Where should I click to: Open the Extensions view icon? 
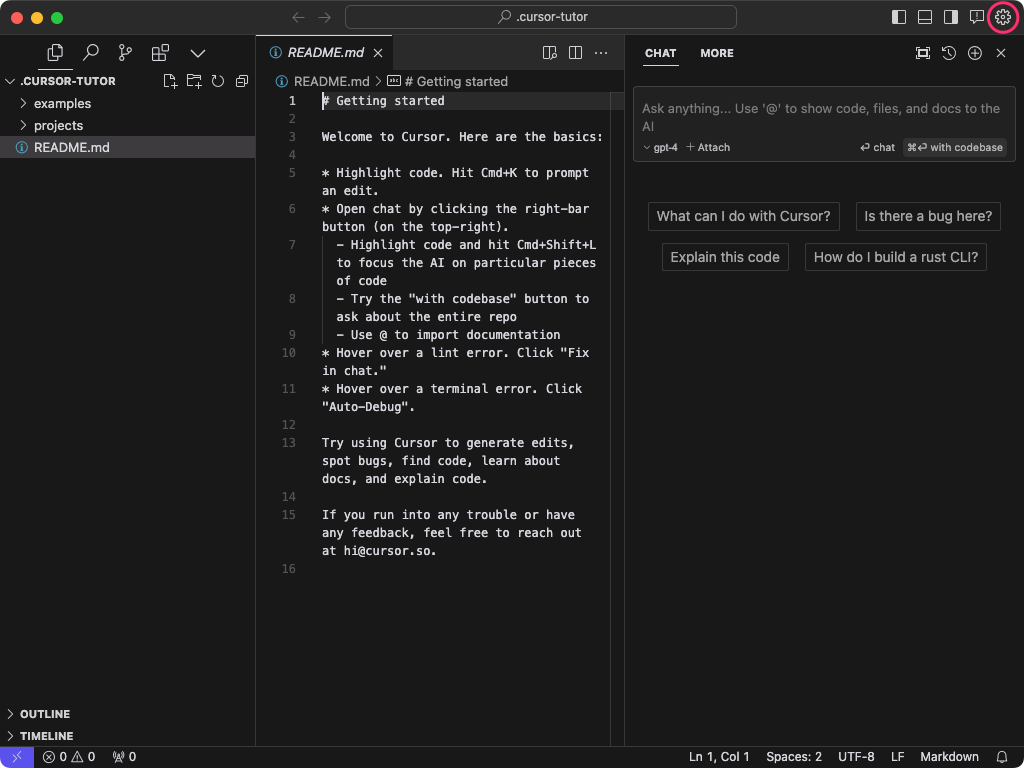160,53
